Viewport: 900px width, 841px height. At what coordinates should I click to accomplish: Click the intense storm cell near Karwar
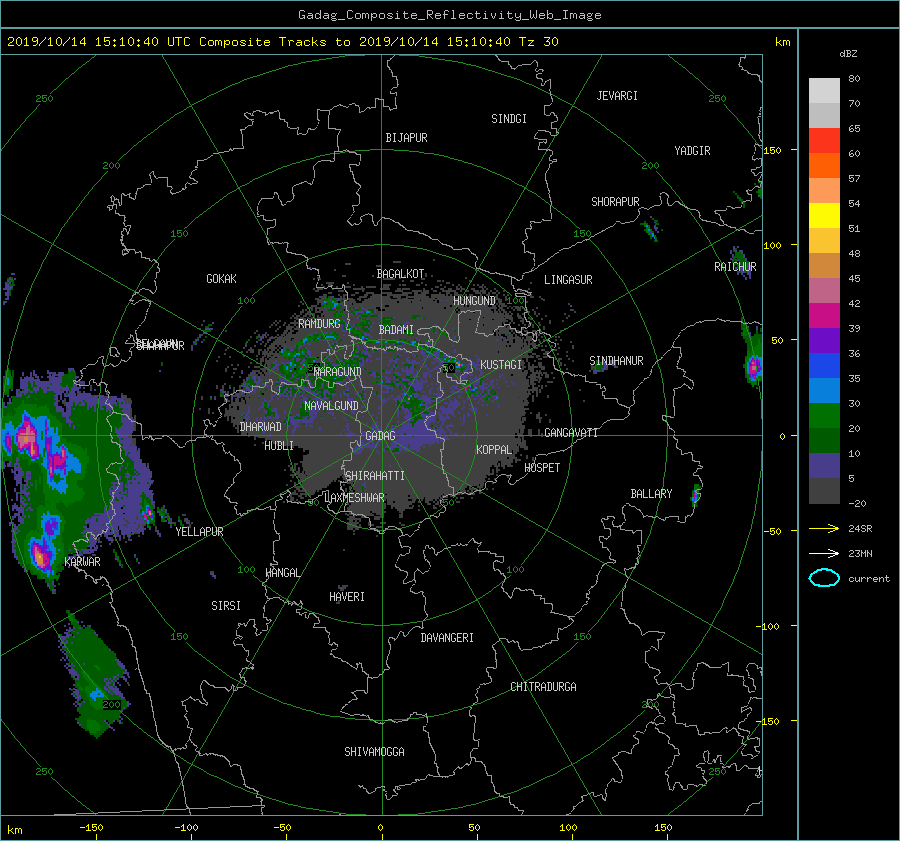[x=40, y=556]
